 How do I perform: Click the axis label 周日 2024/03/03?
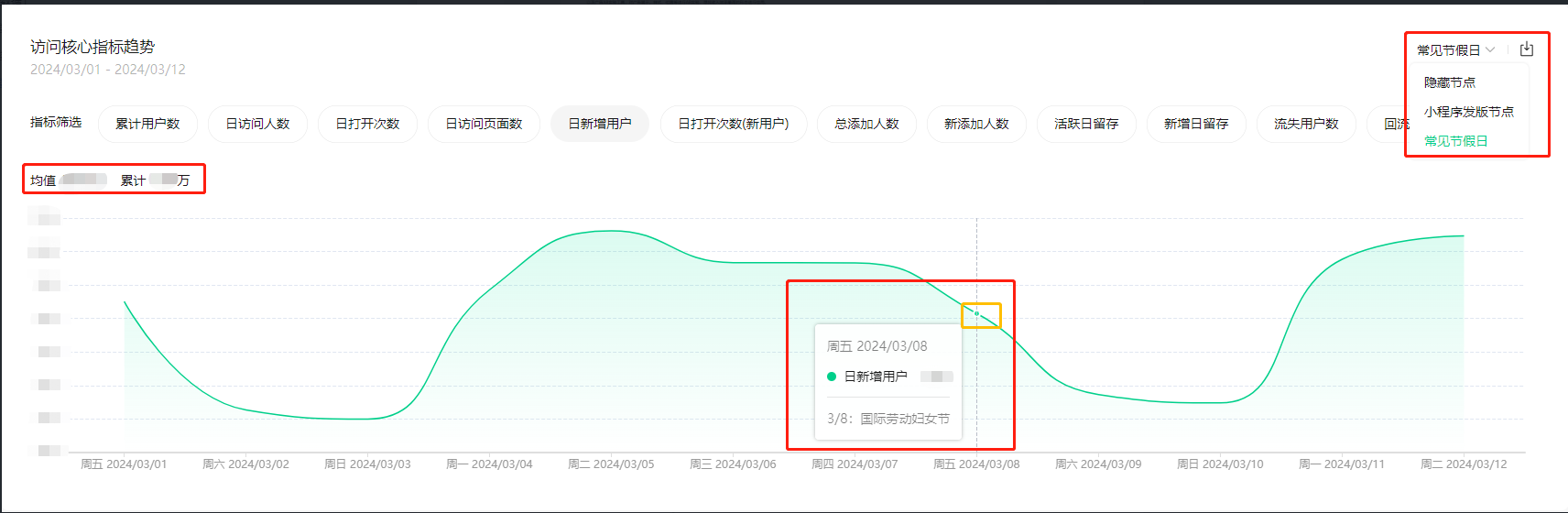click(x=367, y=464)
